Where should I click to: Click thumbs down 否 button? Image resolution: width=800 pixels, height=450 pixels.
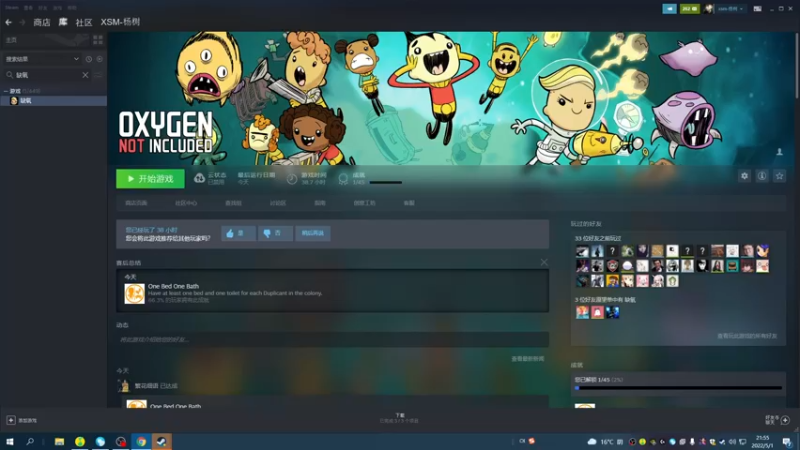276,233
